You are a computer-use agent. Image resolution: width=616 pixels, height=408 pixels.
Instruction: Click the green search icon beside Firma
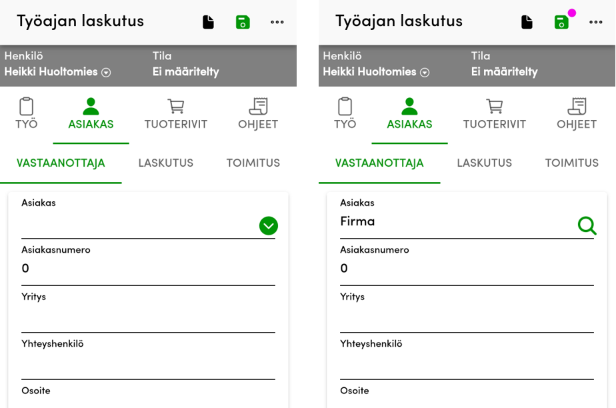tap(587, 225)
